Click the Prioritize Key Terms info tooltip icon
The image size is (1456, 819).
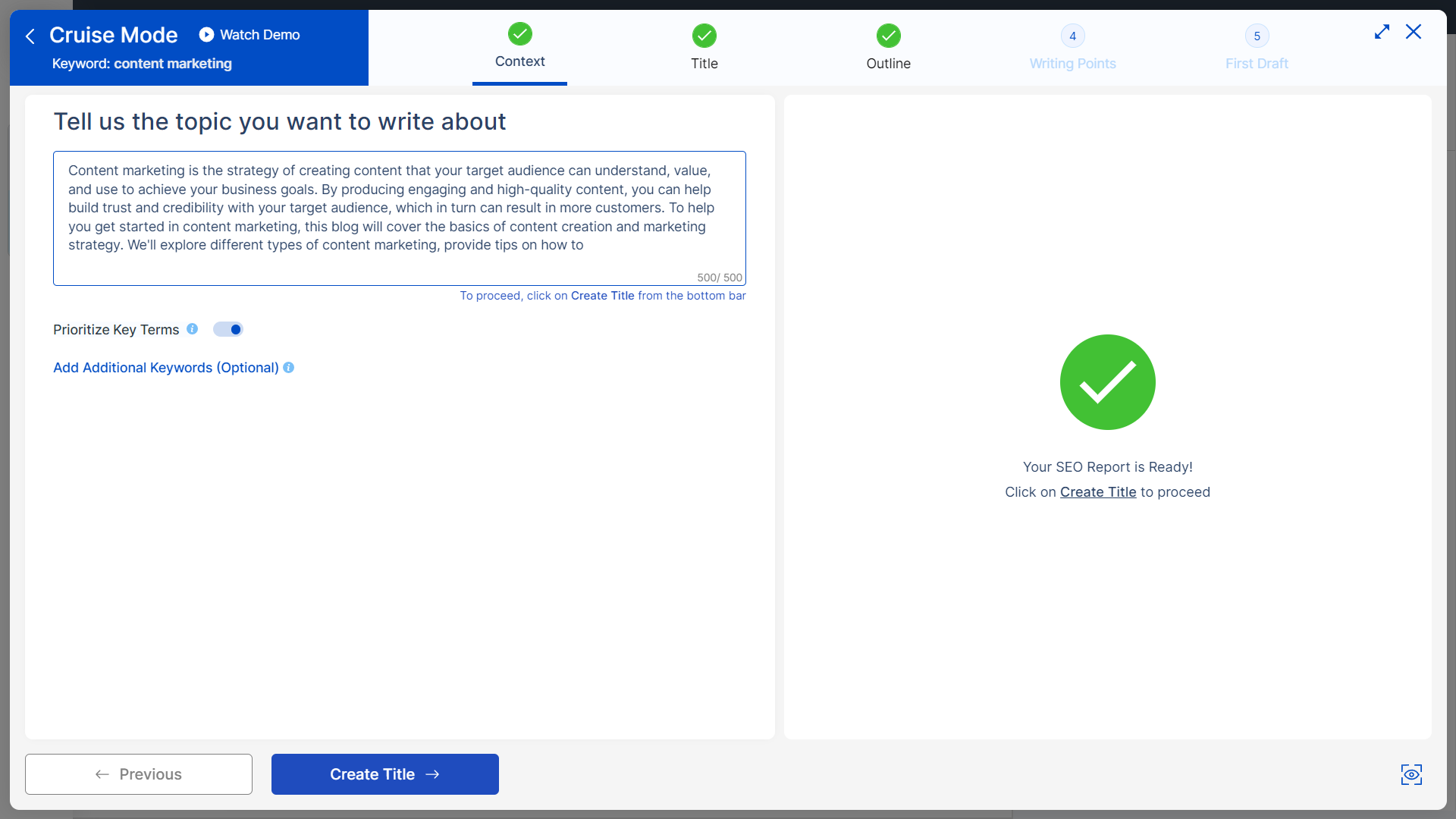pyautogui.click(x=191, y=329)
